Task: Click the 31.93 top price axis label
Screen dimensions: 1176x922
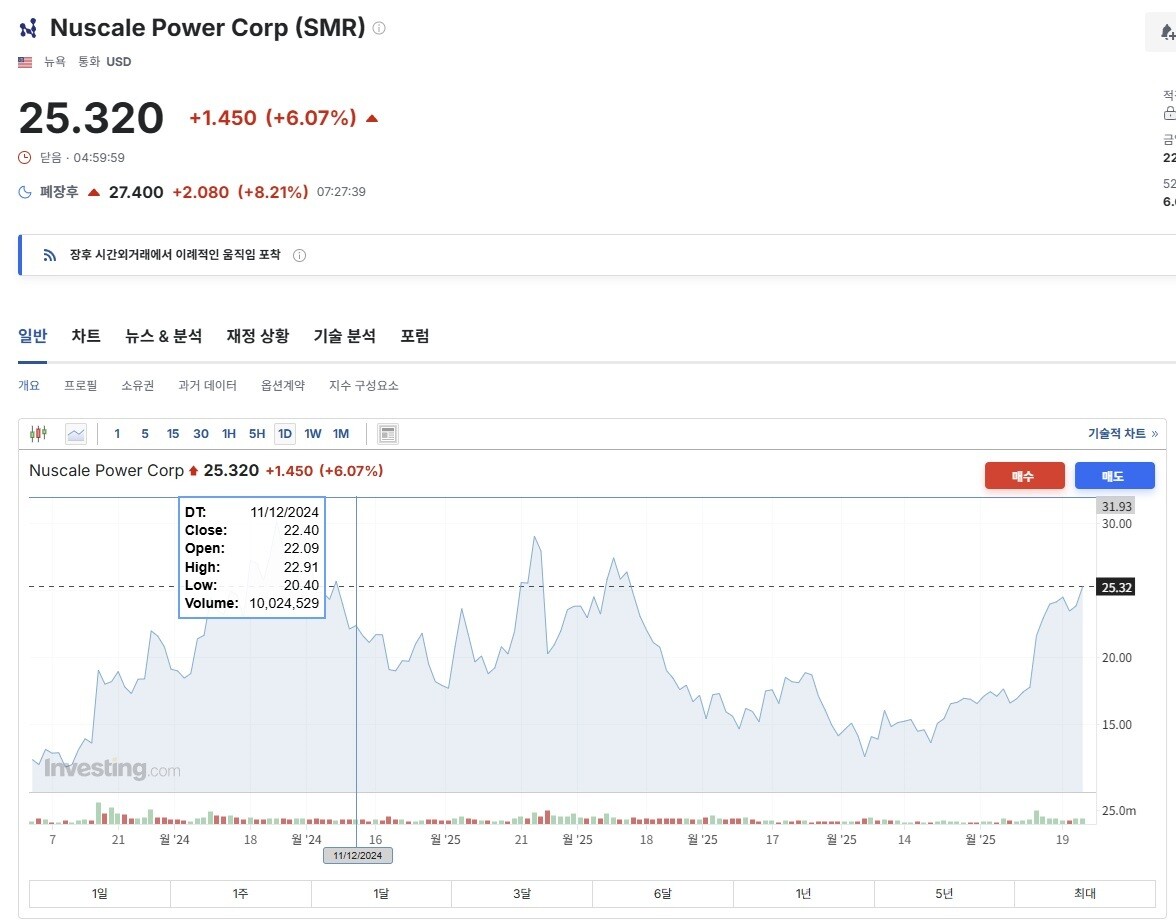Action: 1116,506
